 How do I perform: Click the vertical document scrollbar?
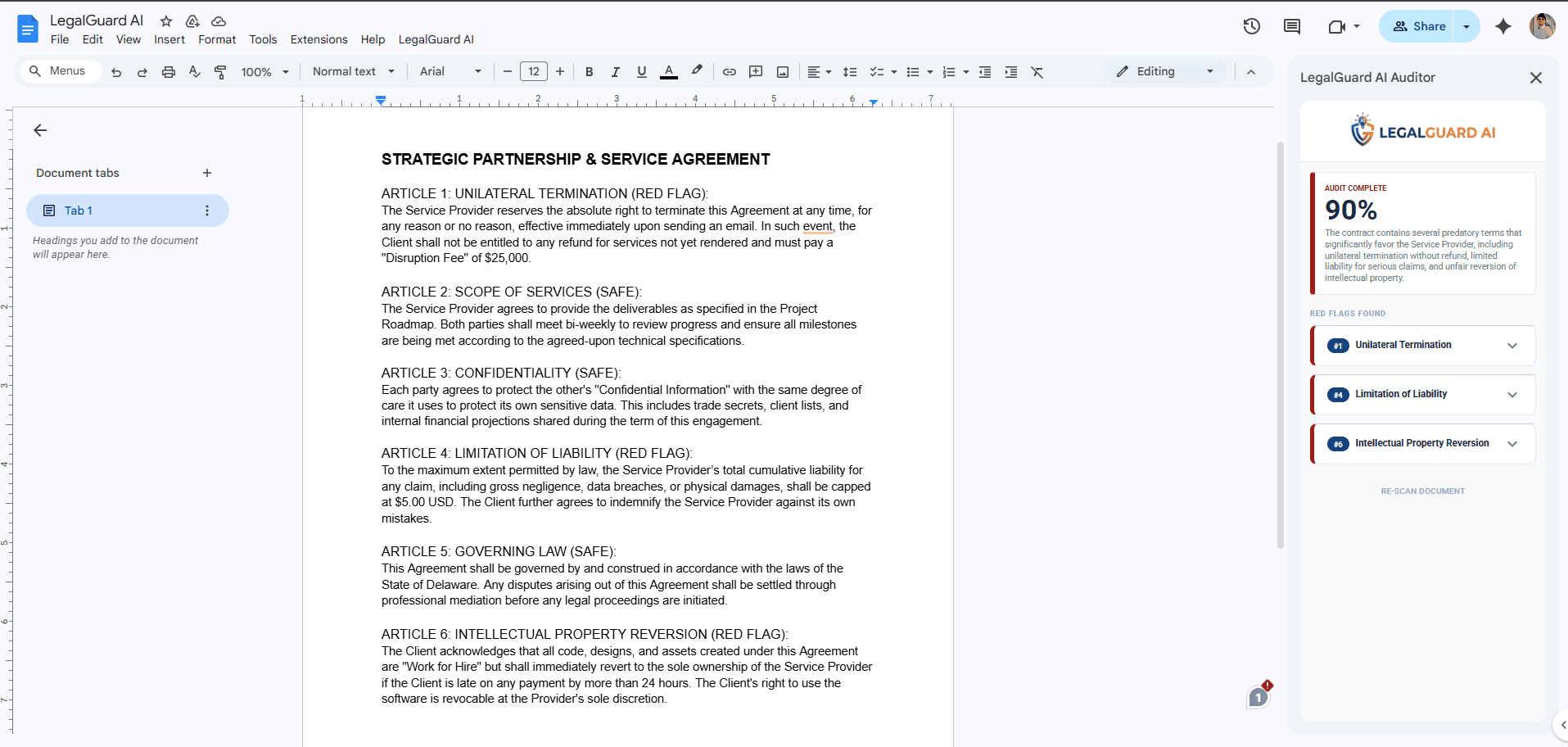tap(1281, 344)
